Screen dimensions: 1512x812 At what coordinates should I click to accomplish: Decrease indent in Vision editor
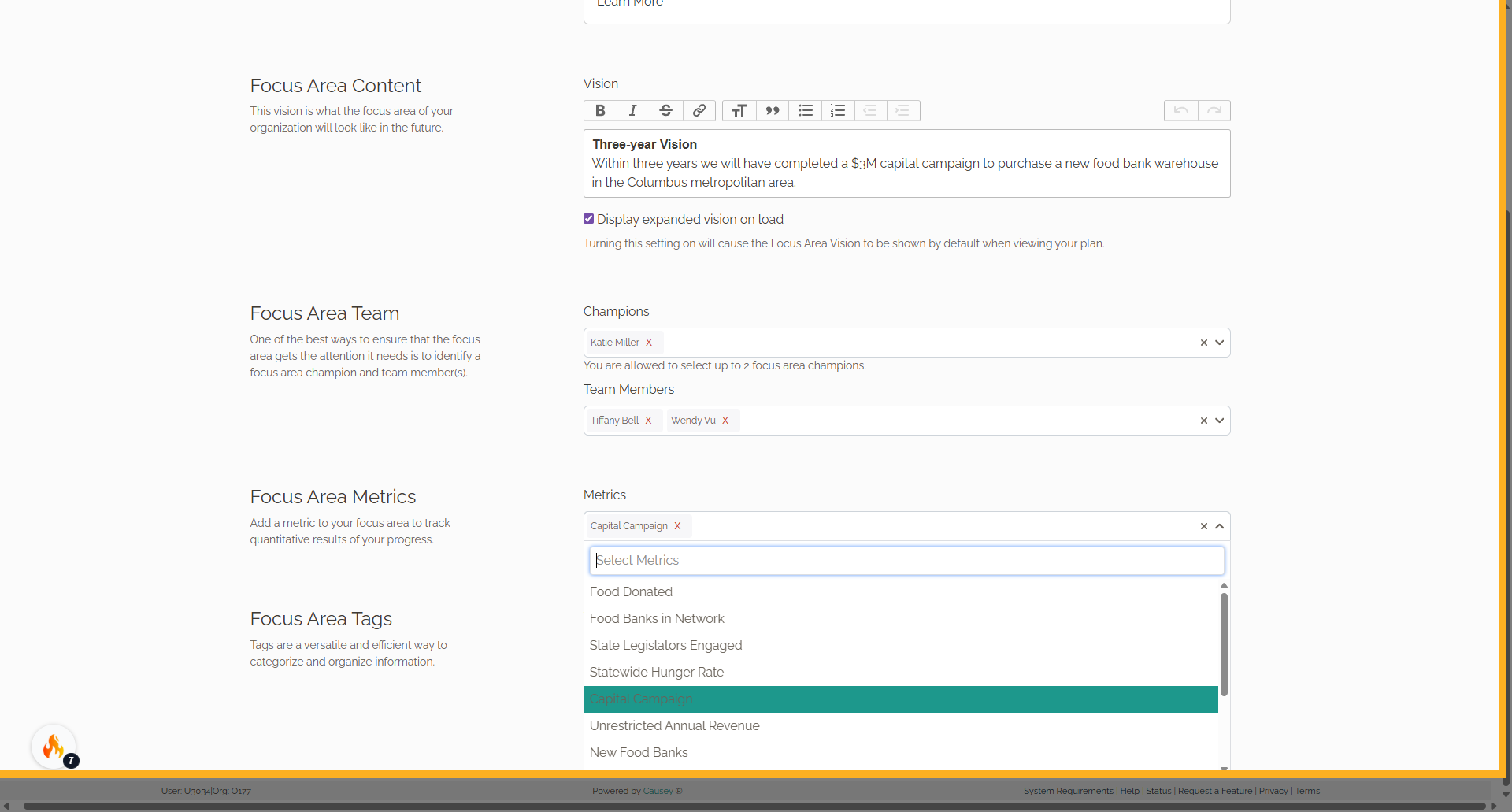pos(870,110)
